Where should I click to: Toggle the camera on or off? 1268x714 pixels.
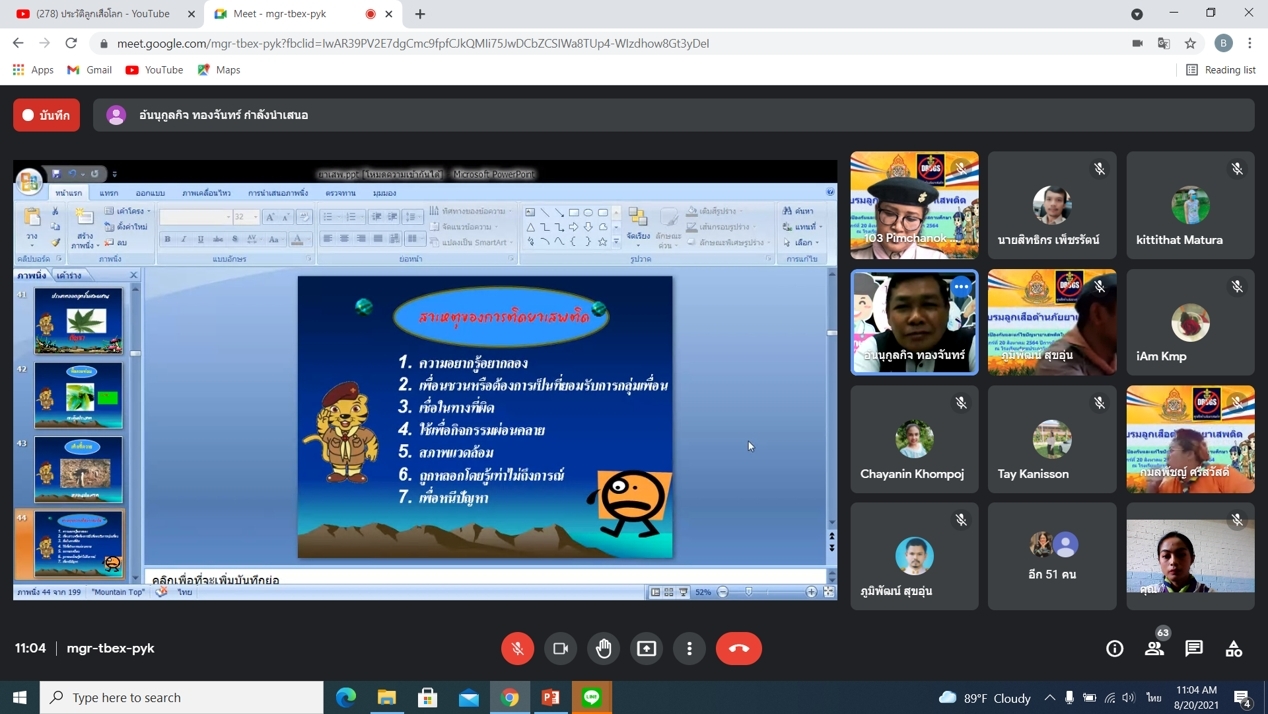[561, 648]
